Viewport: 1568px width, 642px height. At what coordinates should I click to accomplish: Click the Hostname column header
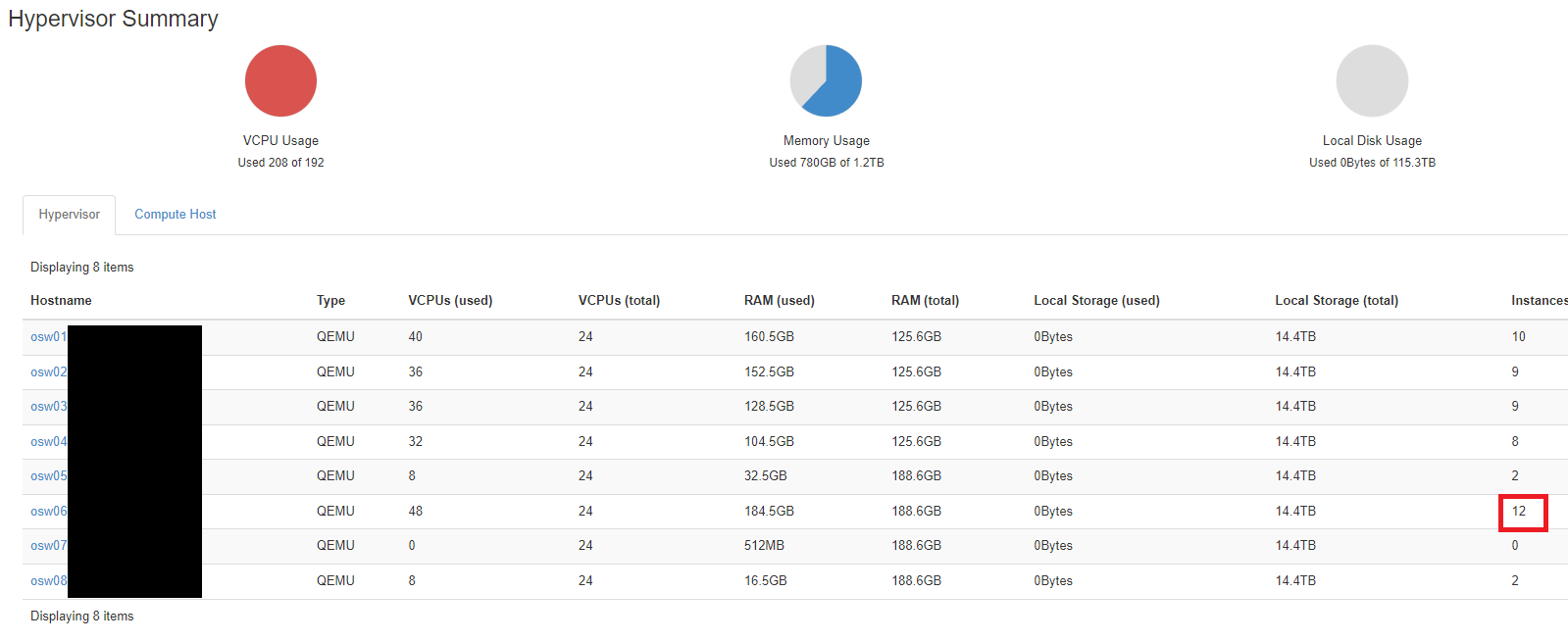click(61, 301)
